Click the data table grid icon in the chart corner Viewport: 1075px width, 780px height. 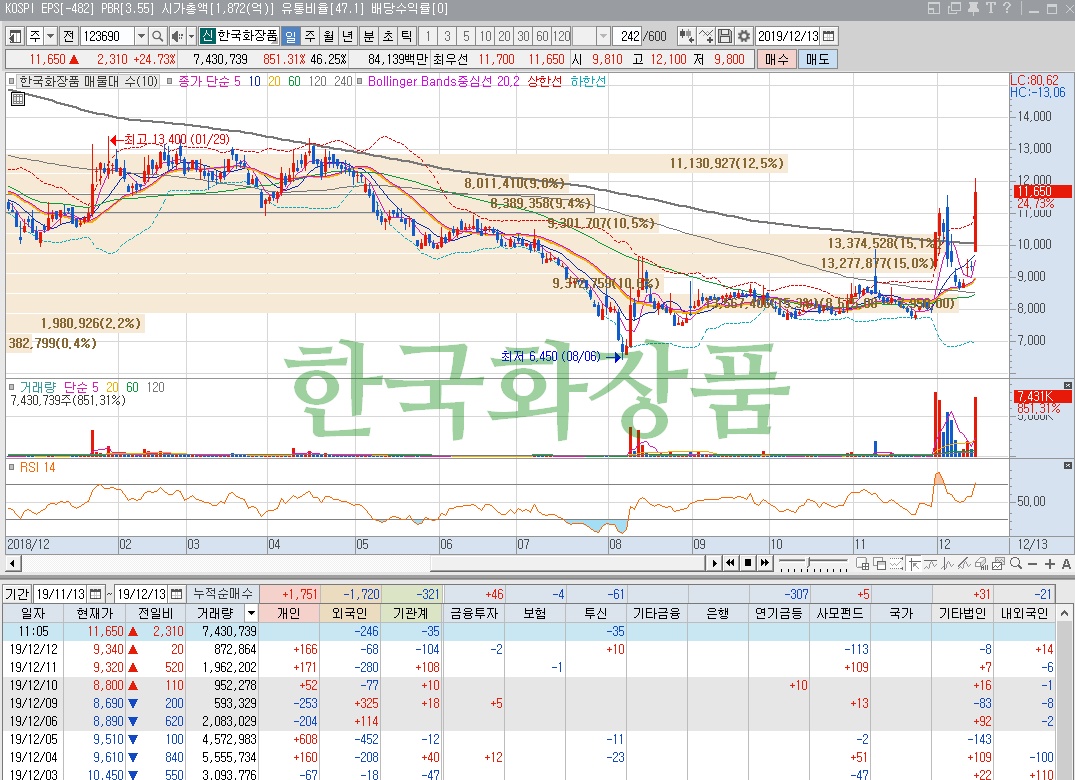[x=18, y=99]
